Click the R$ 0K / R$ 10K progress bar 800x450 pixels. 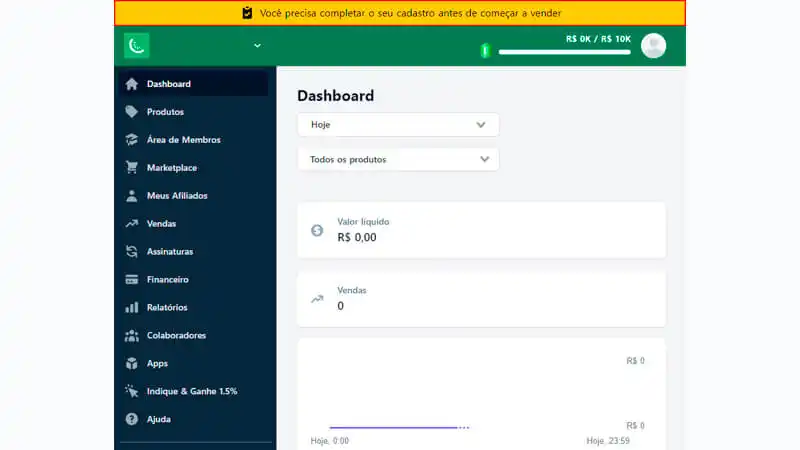click(564, 52)
